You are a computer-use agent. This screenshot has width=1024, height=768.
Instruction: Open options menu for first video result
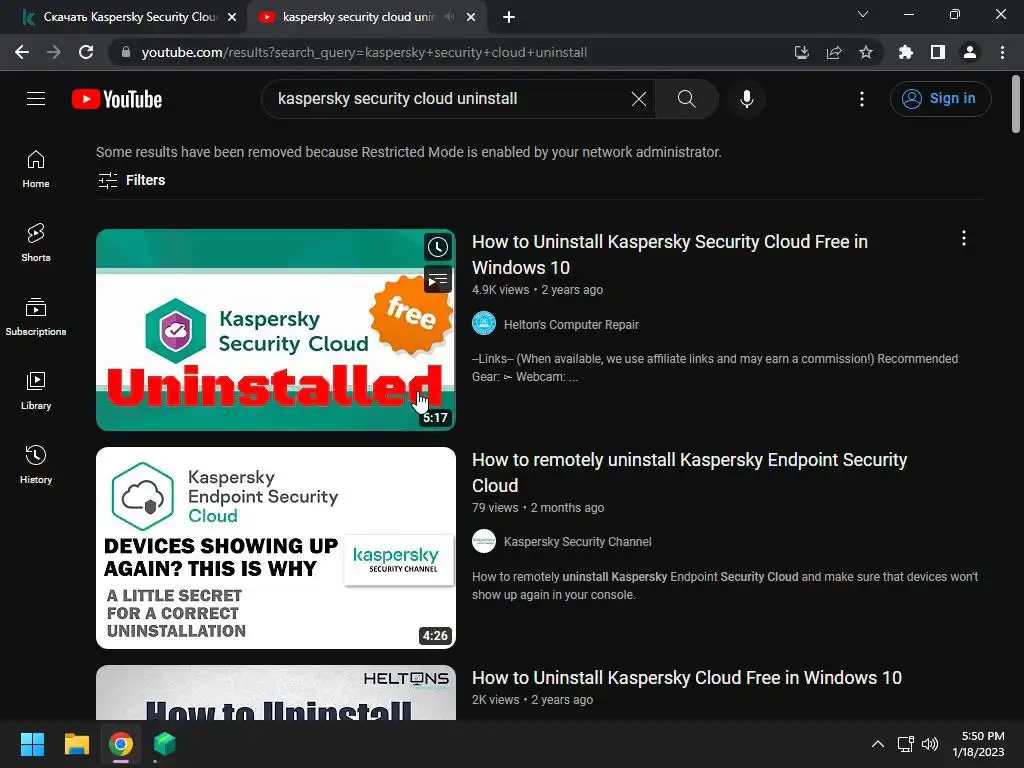pyautogui.click(x=963, y=238)
